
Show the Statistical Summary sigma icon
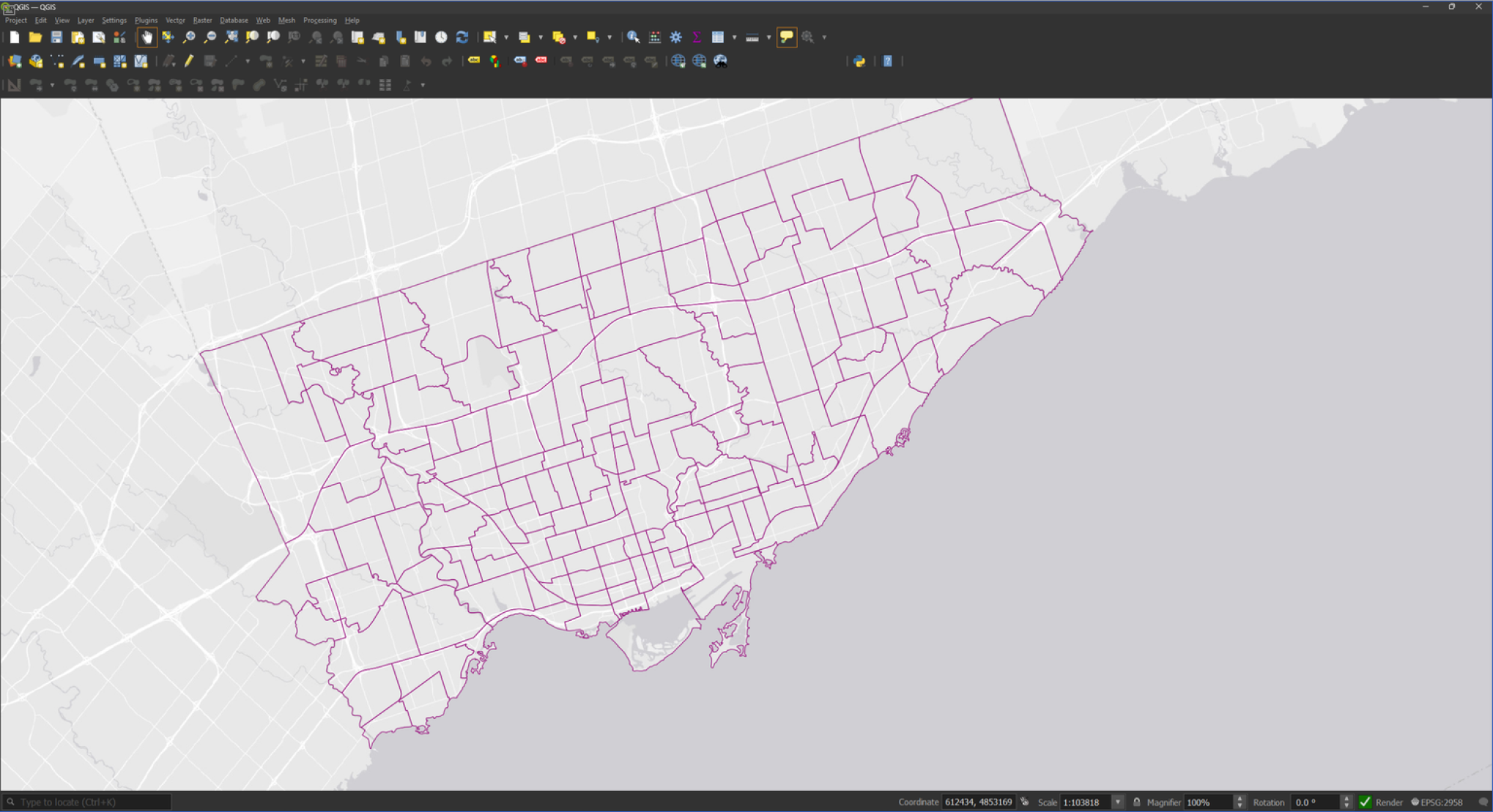[x=697, y=37]
